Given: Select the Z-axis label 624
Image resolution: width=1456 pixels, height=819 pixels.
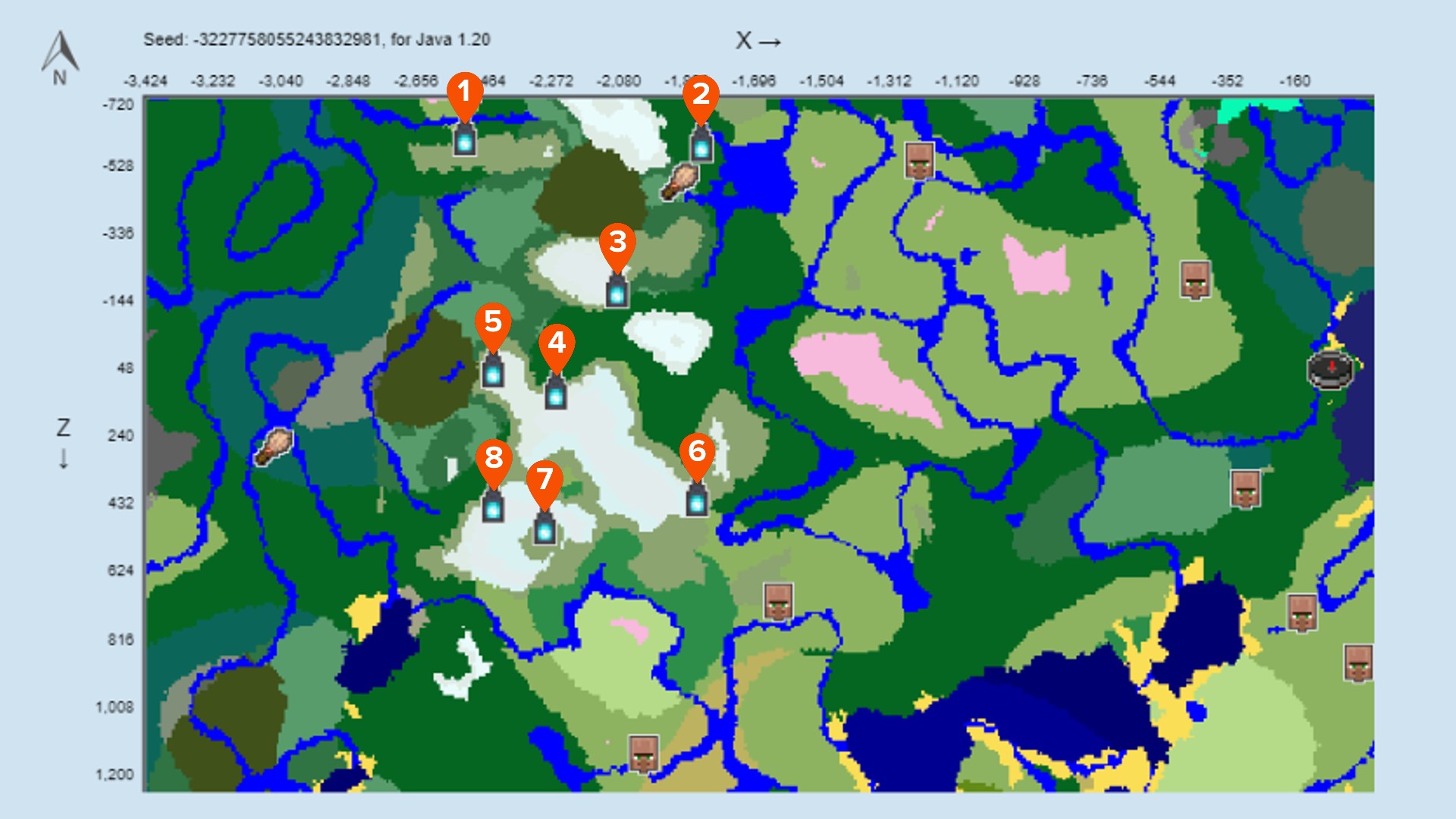Looking at the screenshot, I should coord(121,571).
